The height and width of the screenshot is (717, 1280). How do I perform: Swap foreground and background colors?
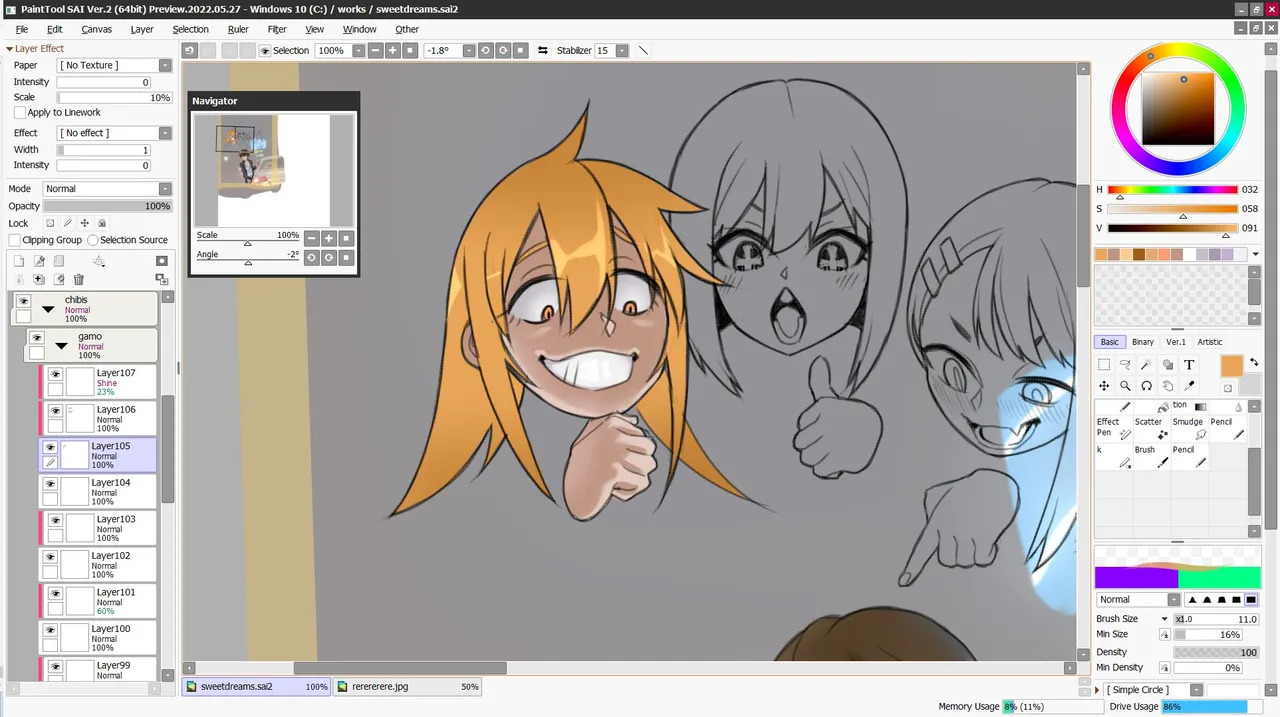(1254, 362)
